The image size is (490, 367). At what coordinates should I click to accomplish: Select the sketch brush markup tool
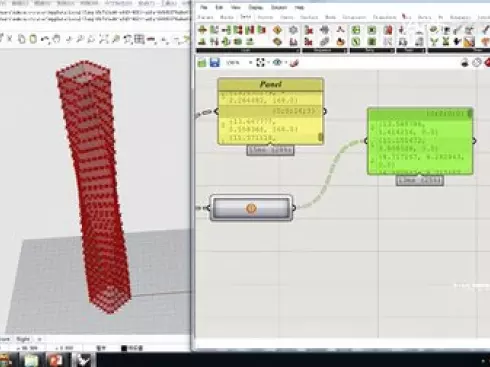click(x=294, y=63)
